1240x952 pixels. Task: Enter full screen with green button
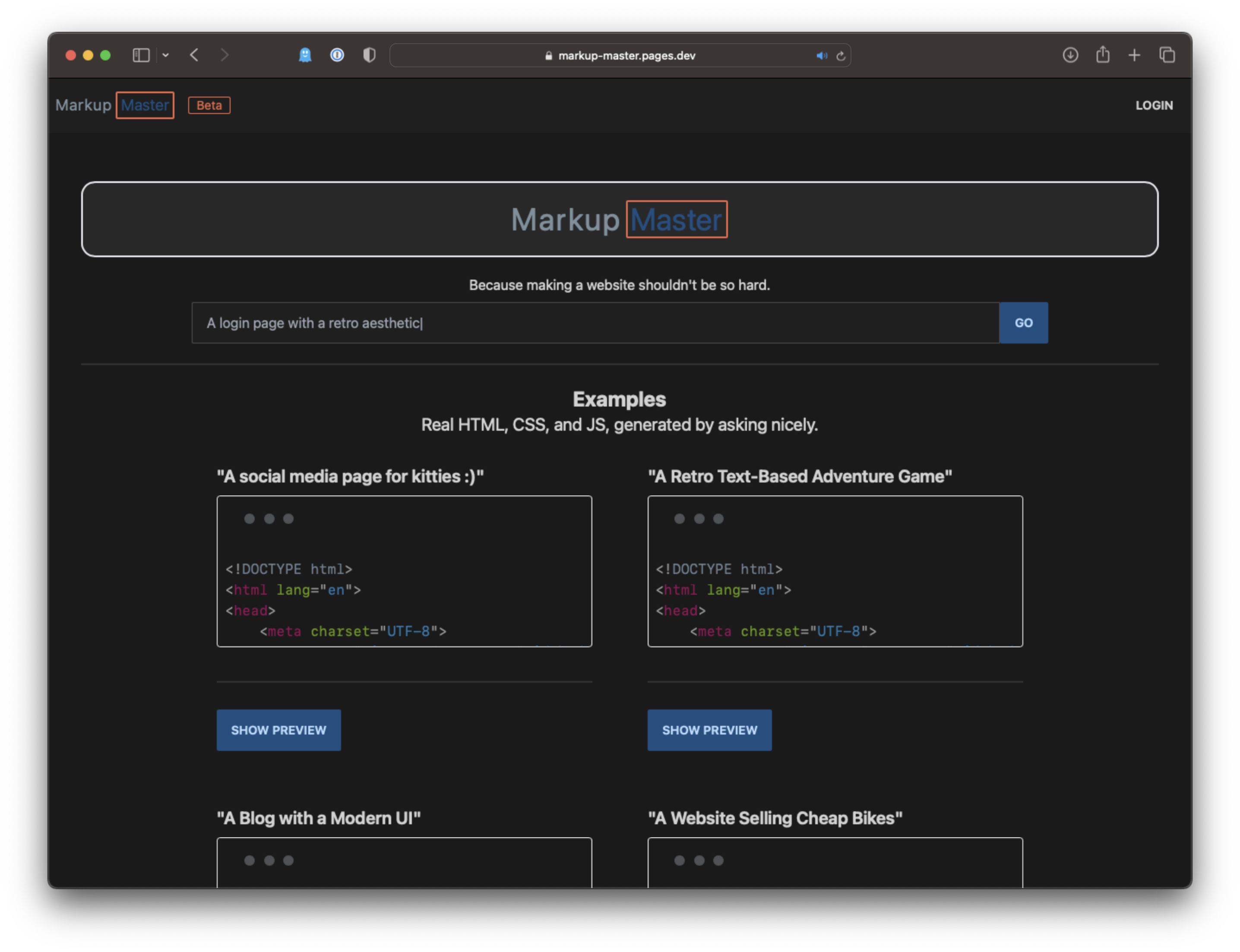[x=105, y=55]
